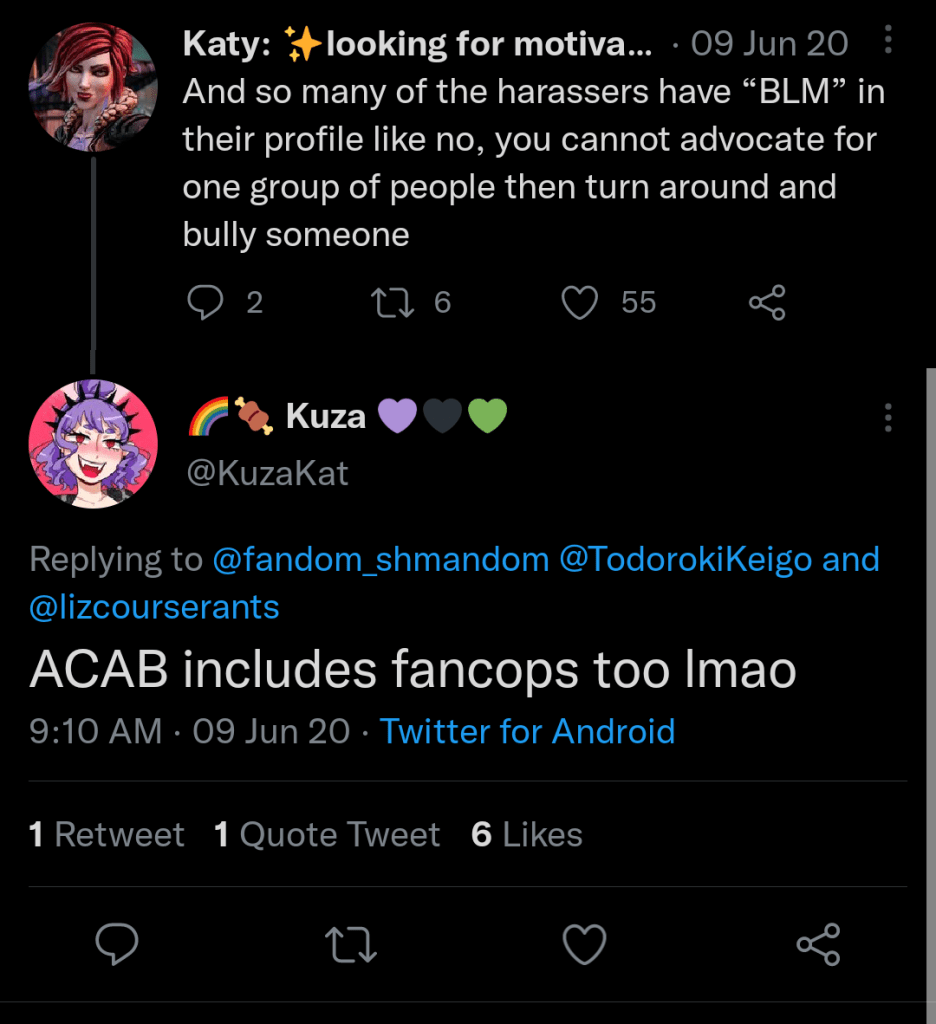View the 6 Likes list
This screenshot has height=1024, width=936.
(527, 835)
